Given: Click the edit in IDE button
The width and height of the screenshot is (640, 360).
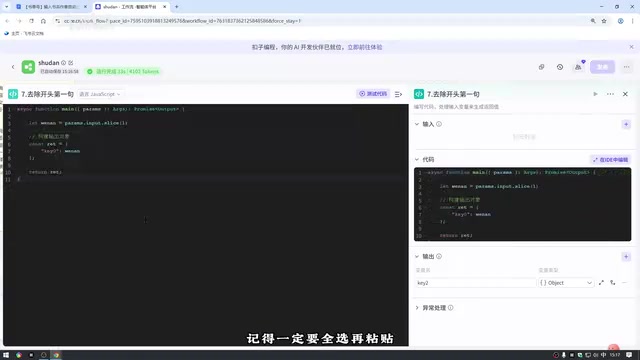Looking at the screenshot, I should pyautogui.click(x=611, y=160).
